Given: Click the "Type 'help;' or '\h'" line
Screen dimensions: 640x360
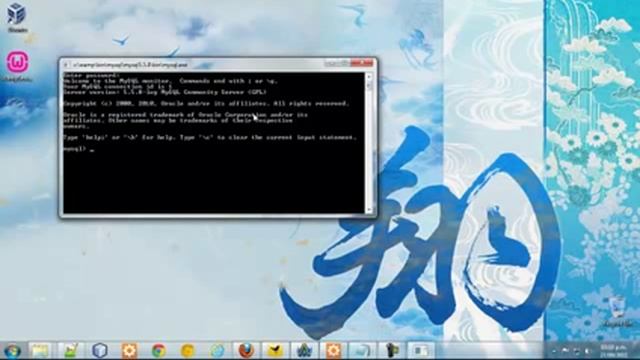Looking at the screenshot, I should click(210, 138).
